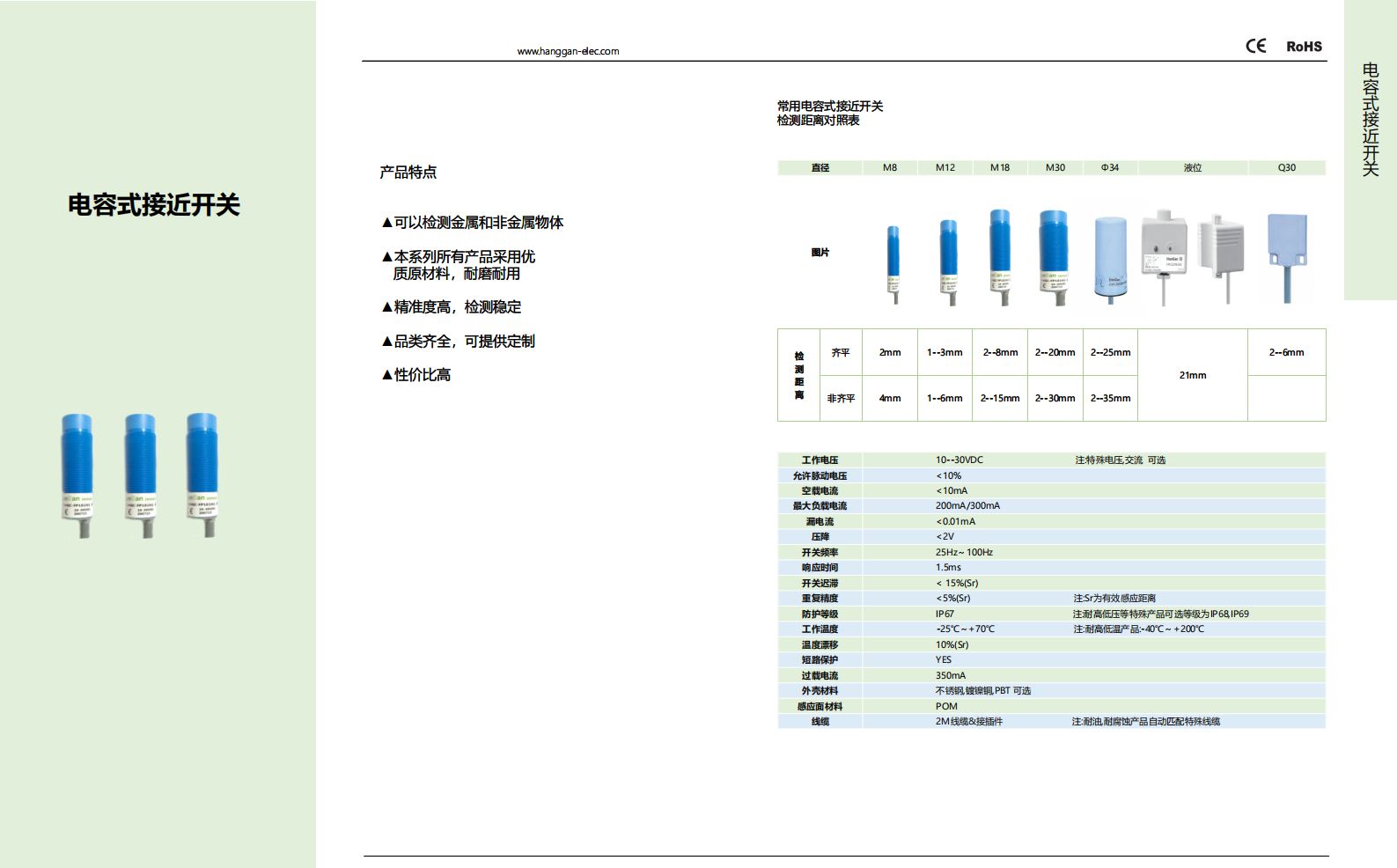Click the 200mA/300mA load current value

(x=967, y=506)
